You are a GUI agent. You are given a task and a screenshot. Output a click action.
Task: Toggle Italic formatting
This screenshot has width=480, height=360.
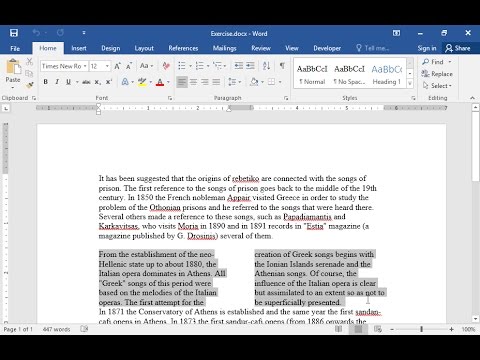click(57, 82)
